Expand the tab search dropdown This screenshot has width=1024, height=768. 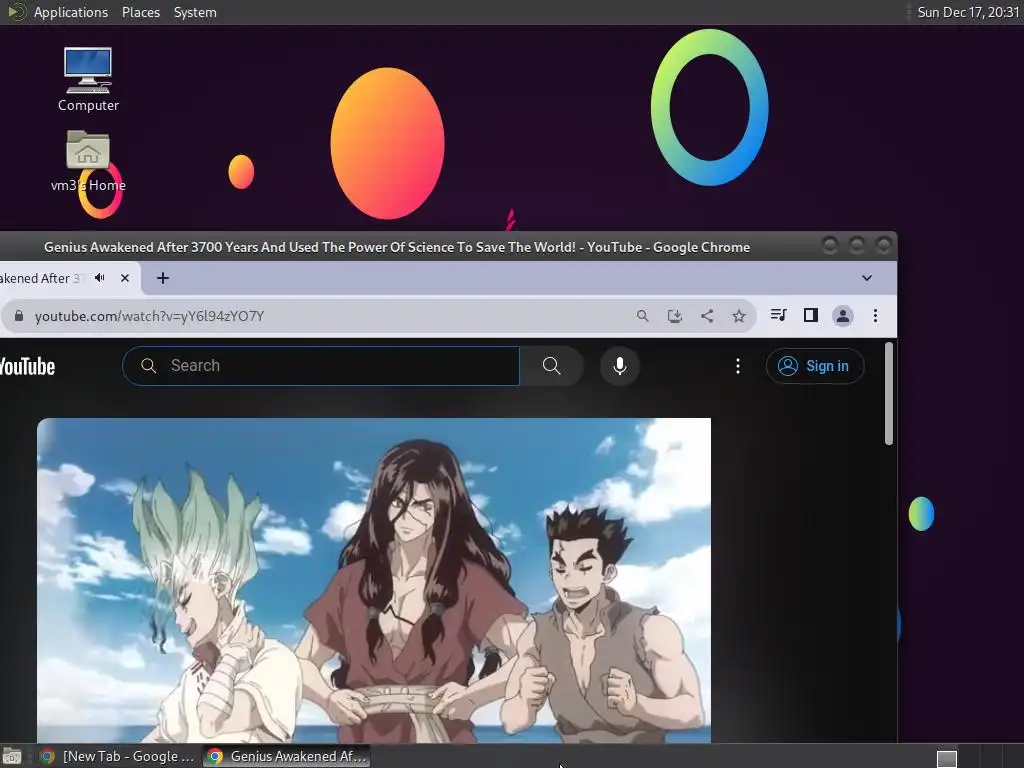tap(867, 278)
